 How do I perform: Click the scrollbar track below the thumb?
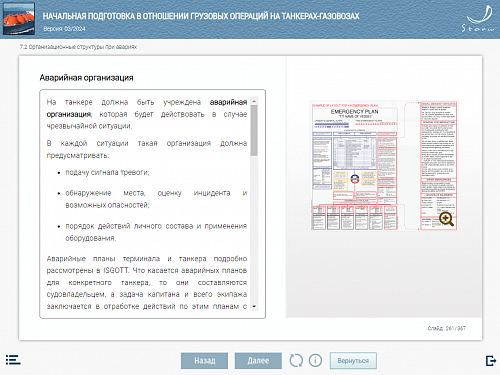[x=254, y=229]
